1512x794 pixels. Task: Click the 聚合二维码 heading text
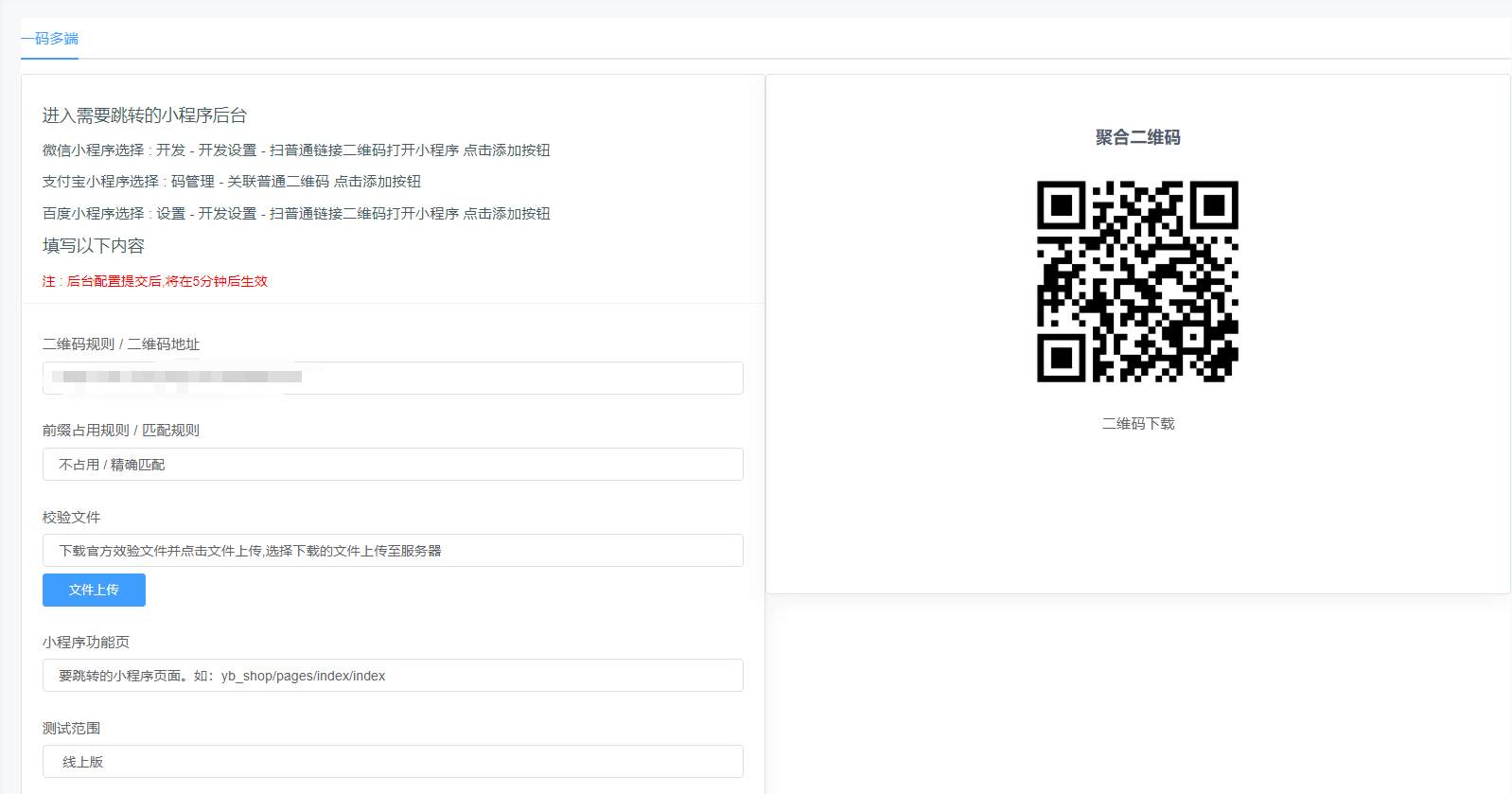pyautogui.click(x=1138, y=137)
